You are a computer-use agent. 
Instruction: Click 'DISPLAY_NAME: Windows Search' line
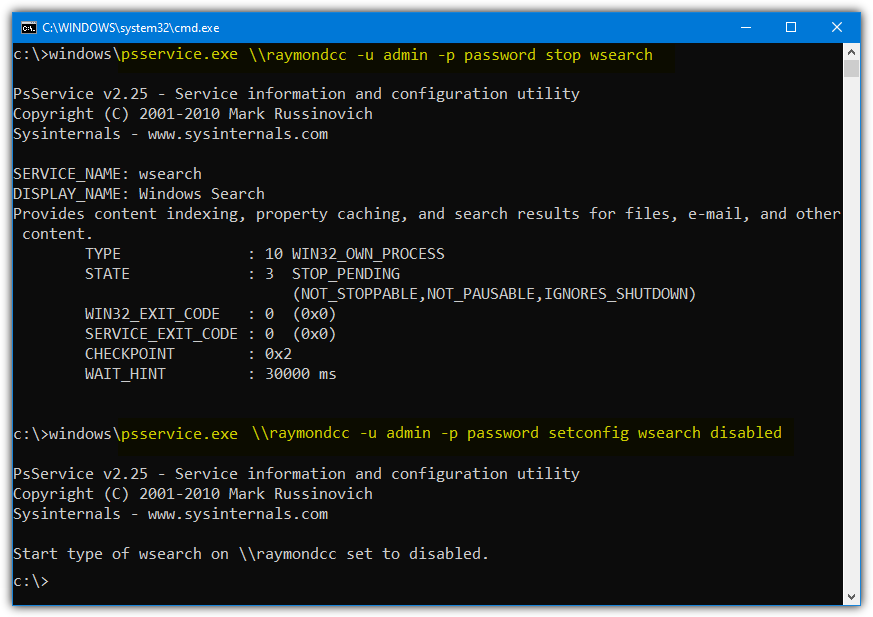tap(139, 194)
